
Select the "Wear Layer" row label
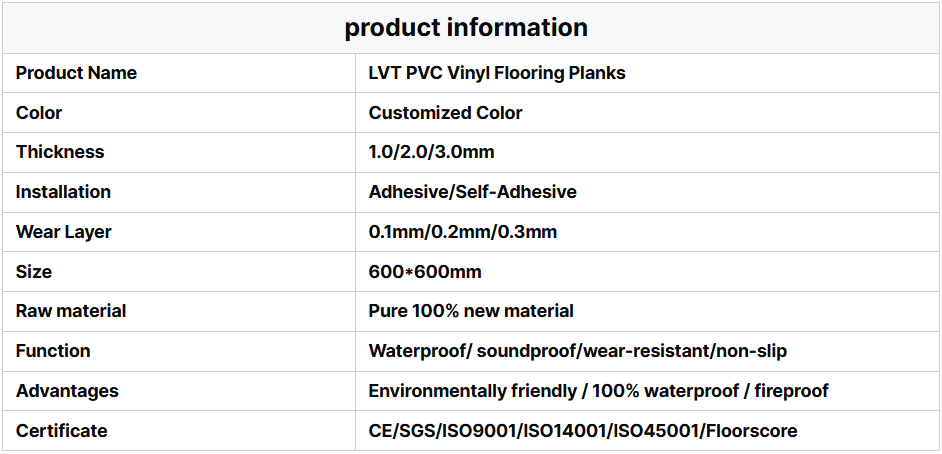coord(64,232)
